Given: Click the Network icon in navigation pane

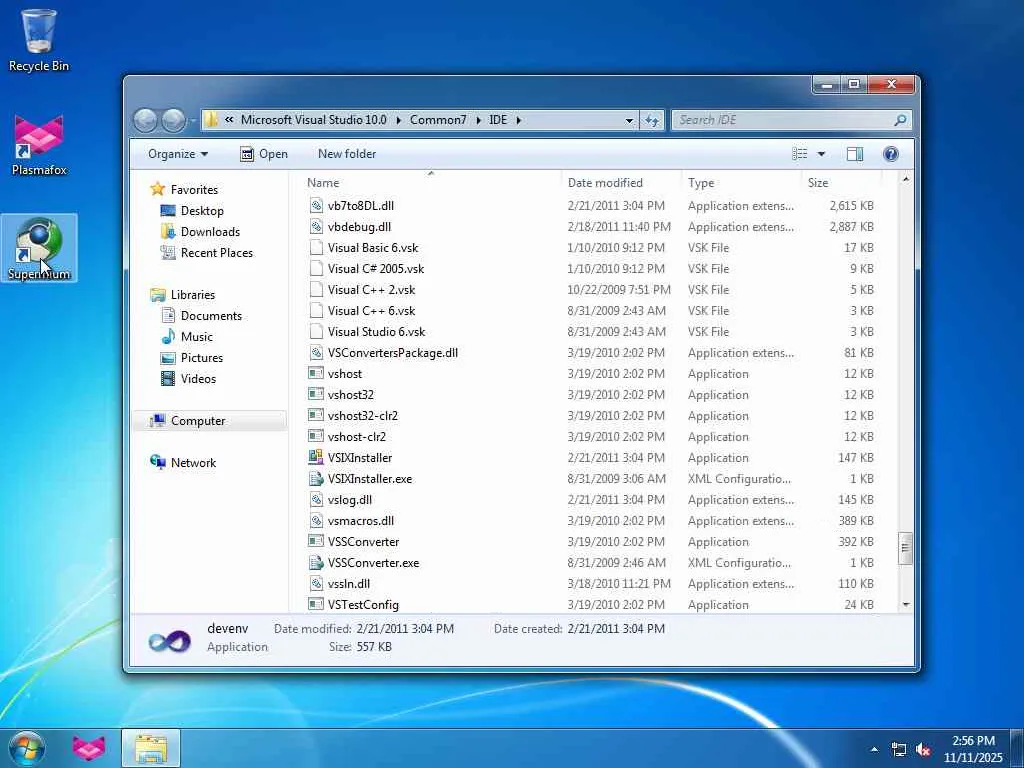Looking at the screenshot, I should 157,462.
